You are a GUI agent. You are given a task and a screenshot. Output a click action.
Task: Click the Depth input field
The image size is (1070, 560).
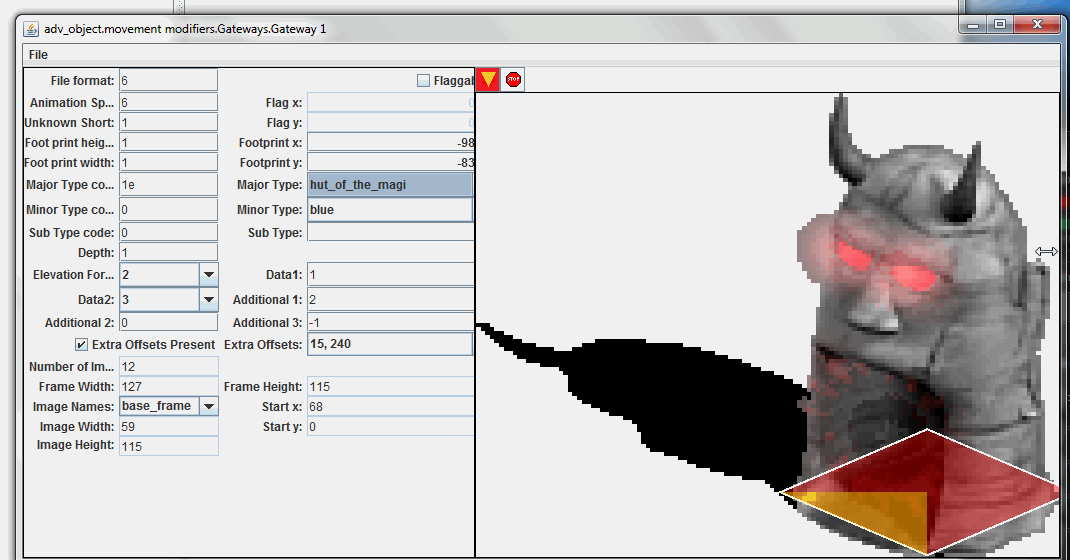[x=169, y=252]
